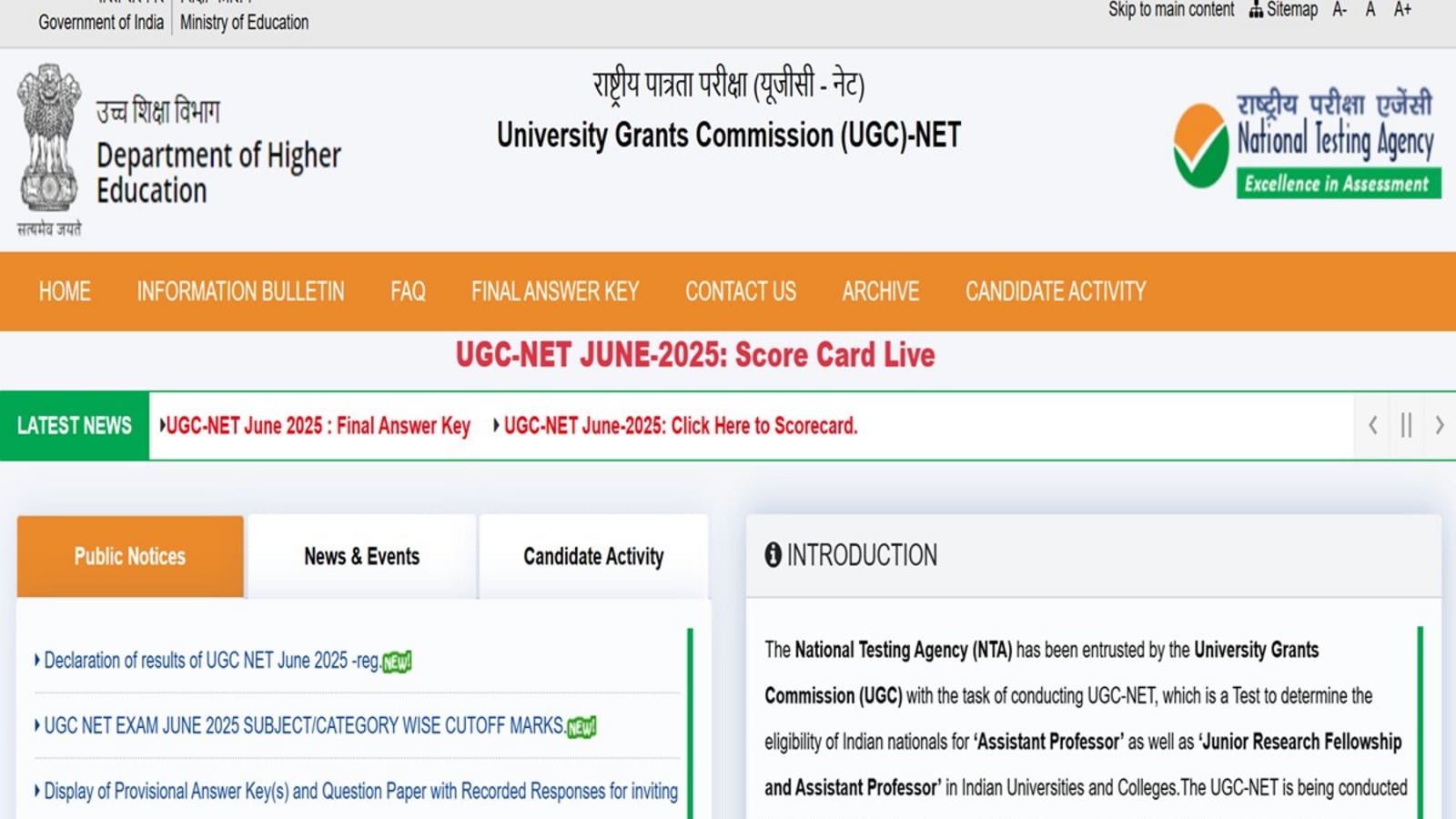
Task: Decrease font size with A- button
Action: 1339,10
